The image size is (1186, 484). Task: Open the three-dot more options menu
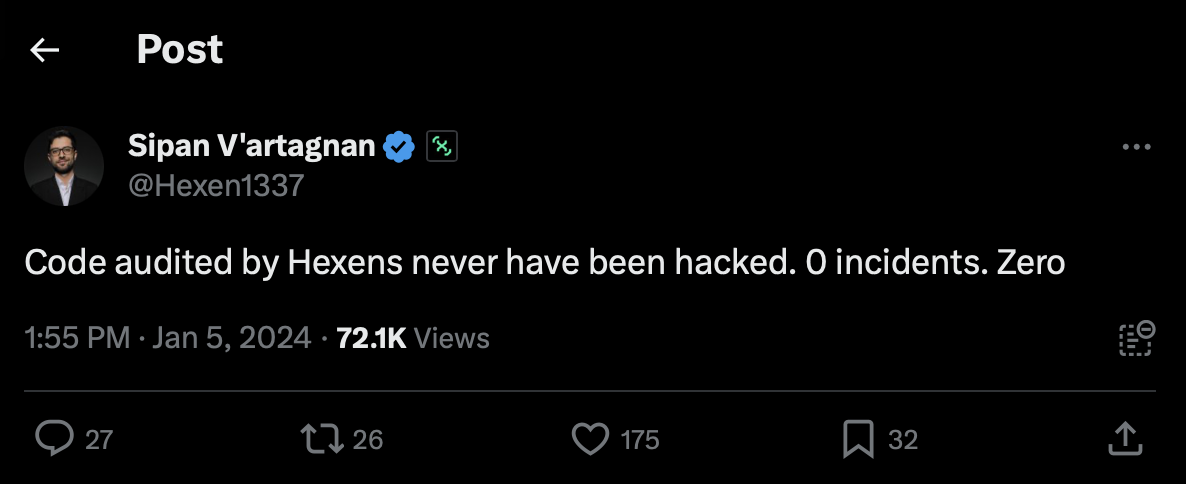pos(1137,147)
